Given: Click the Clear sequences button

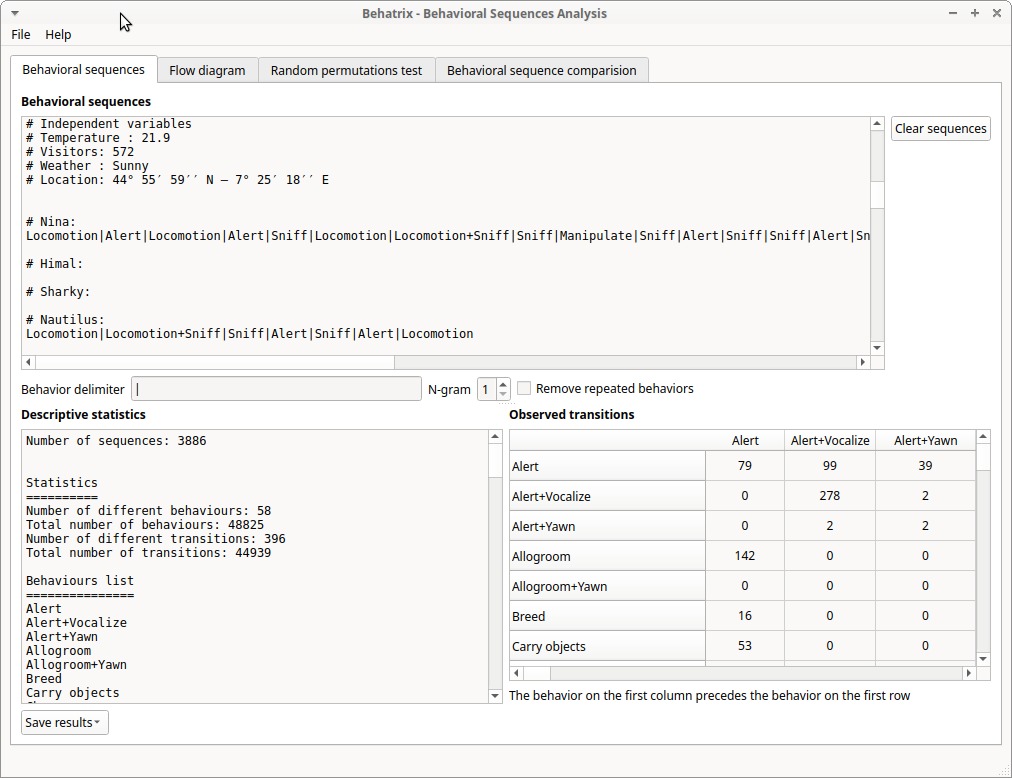Looking at the screenshot, I should (940, 128).
